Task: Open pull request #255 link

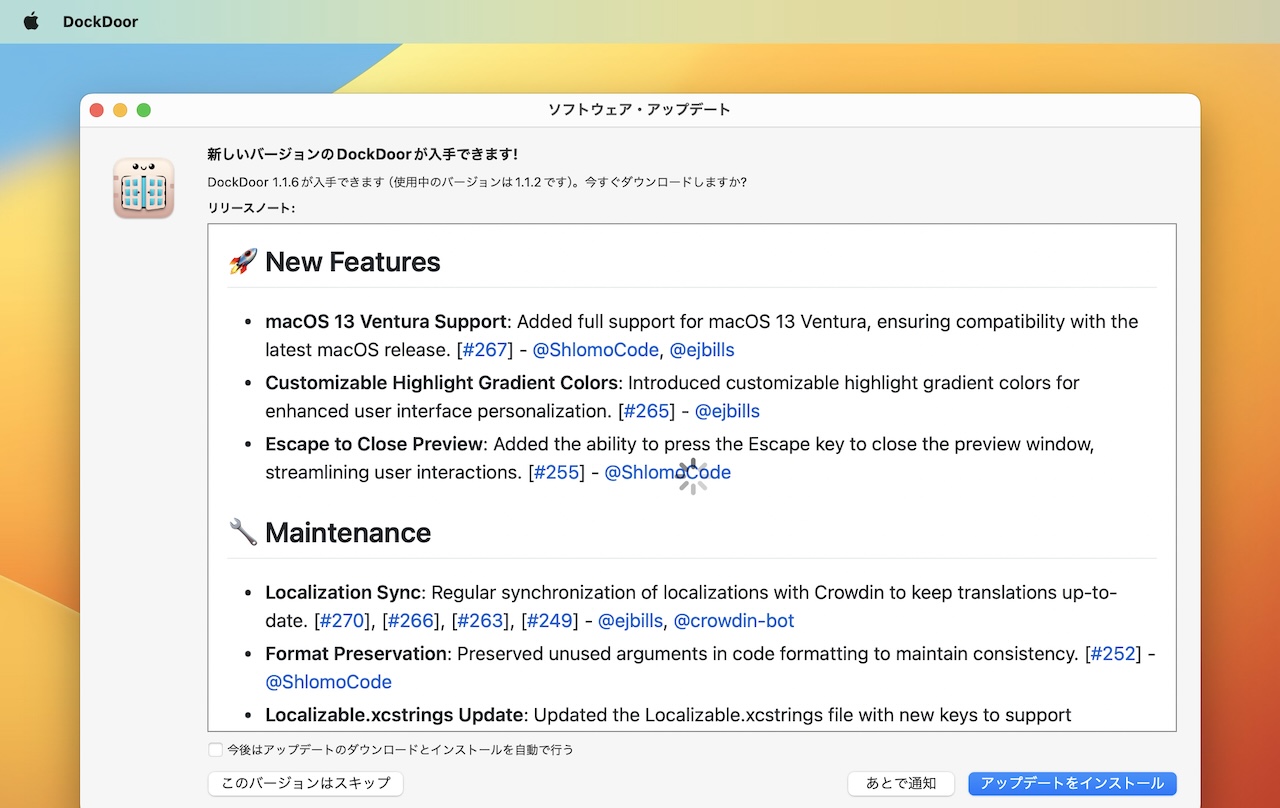Action: point(556,472)
